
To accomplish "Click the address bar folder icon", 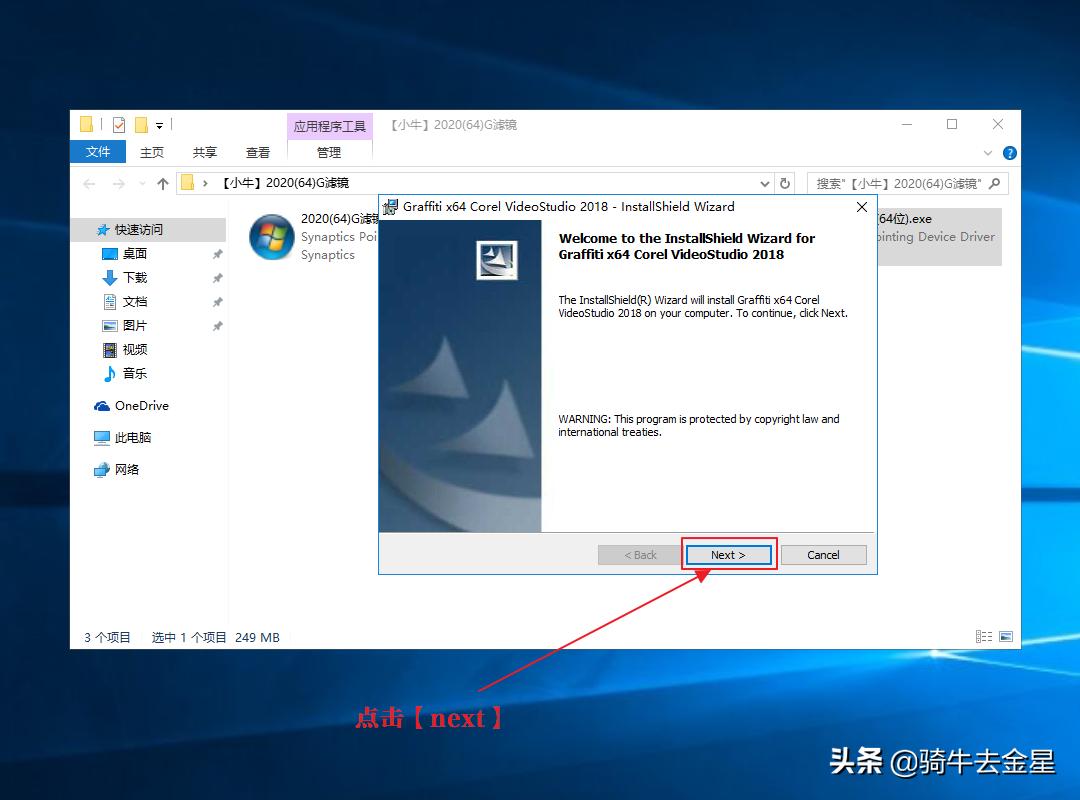I will [187, 183].
